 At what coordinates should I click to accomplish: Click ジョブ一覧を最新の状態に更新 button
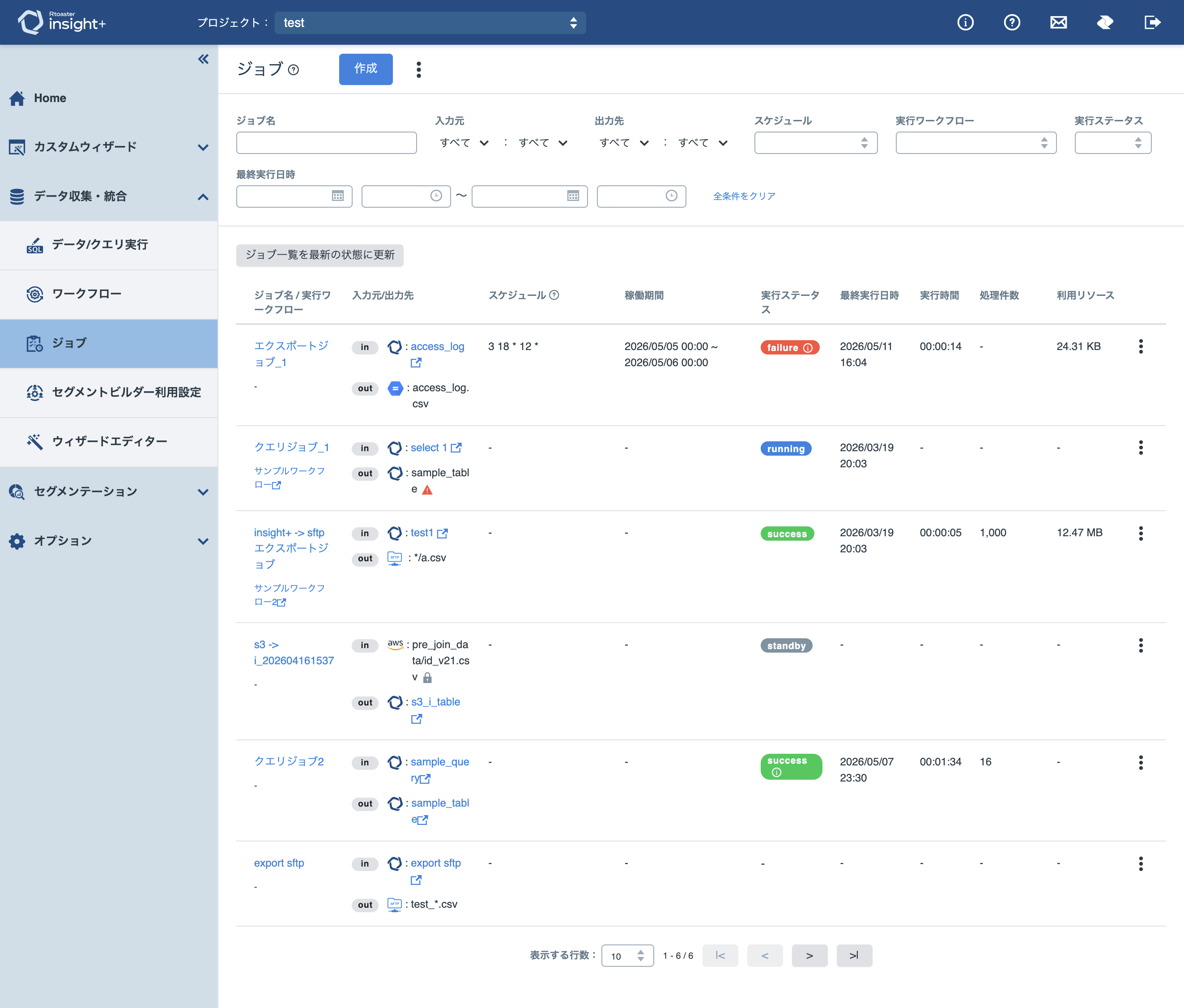(x=320, y=255)
